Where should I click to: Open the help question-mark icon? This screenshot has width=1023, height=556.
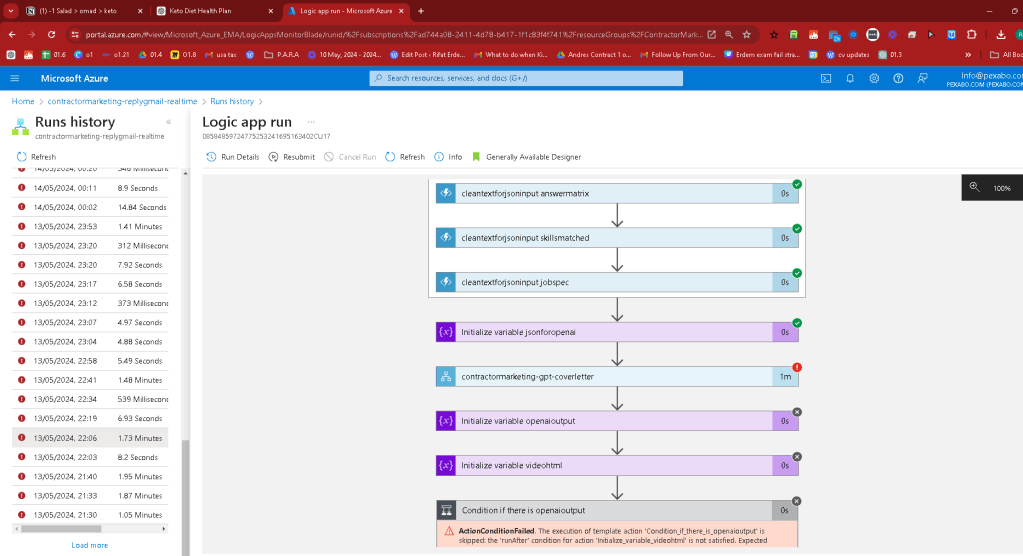(898, 78)
